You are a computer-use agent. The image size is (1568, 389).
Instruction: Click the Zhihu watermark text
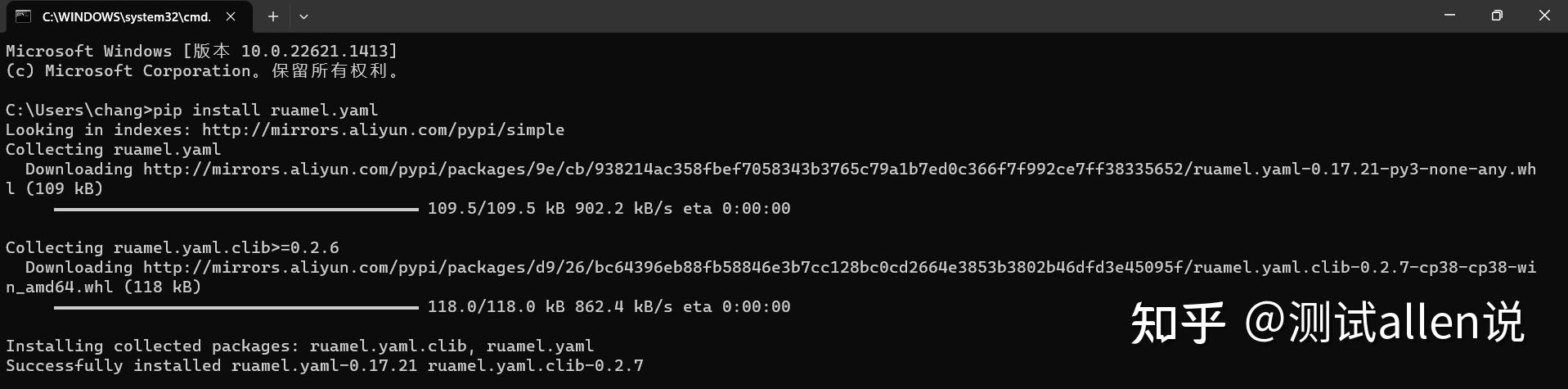[1327, 323]
